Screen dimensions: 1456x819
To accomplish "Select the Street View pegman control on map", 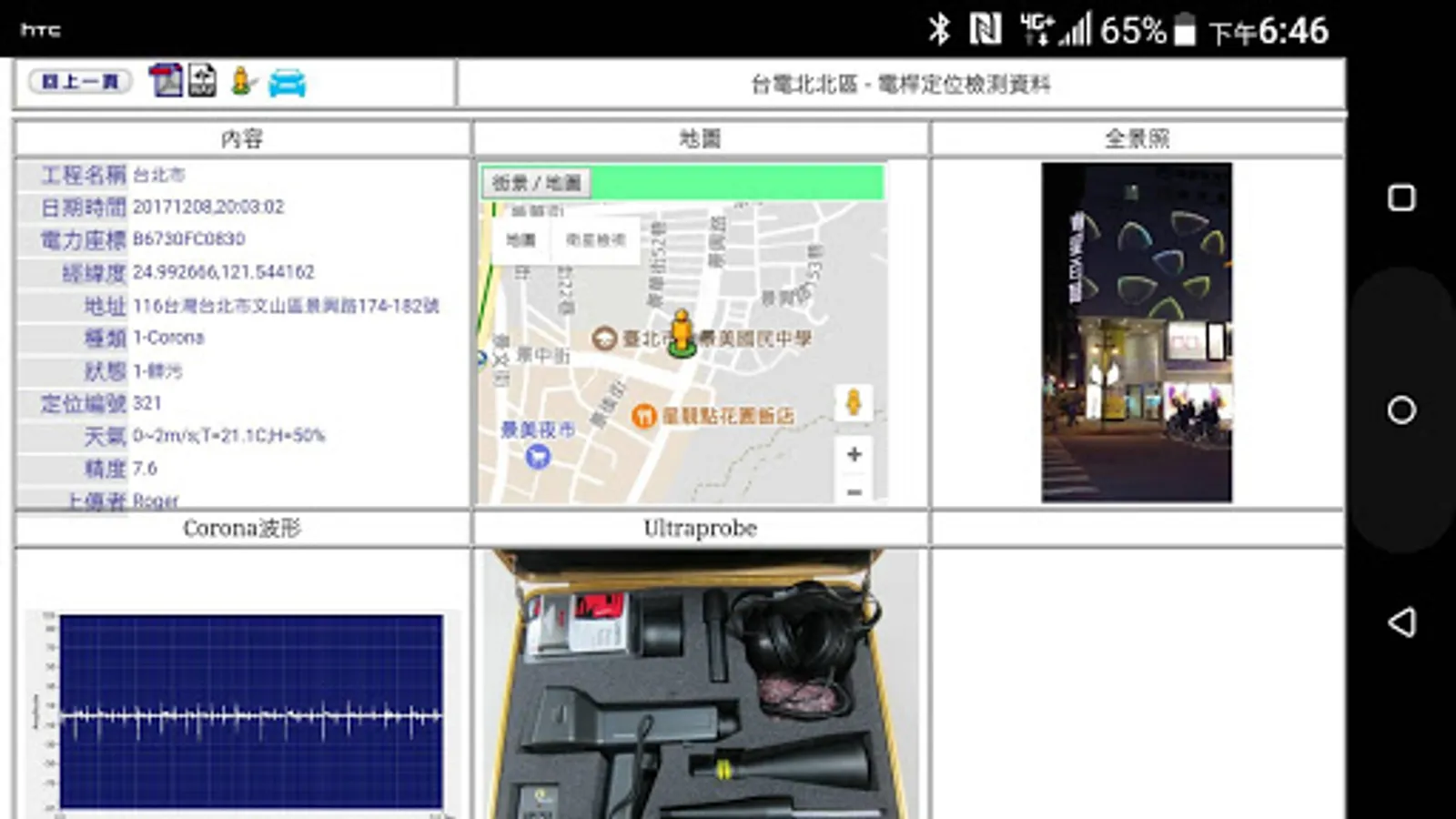I will (854, 402).
